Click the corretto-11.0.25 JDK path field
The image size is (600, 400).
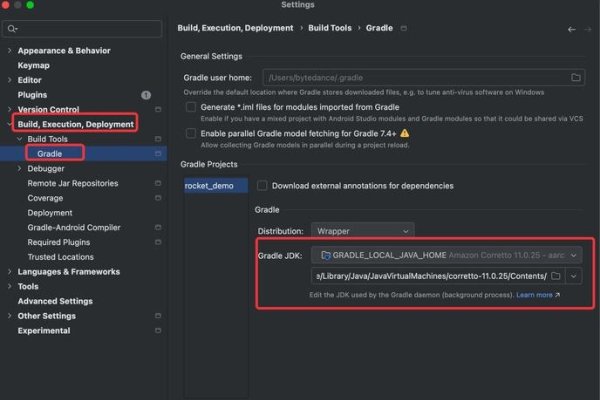point(431,276)
